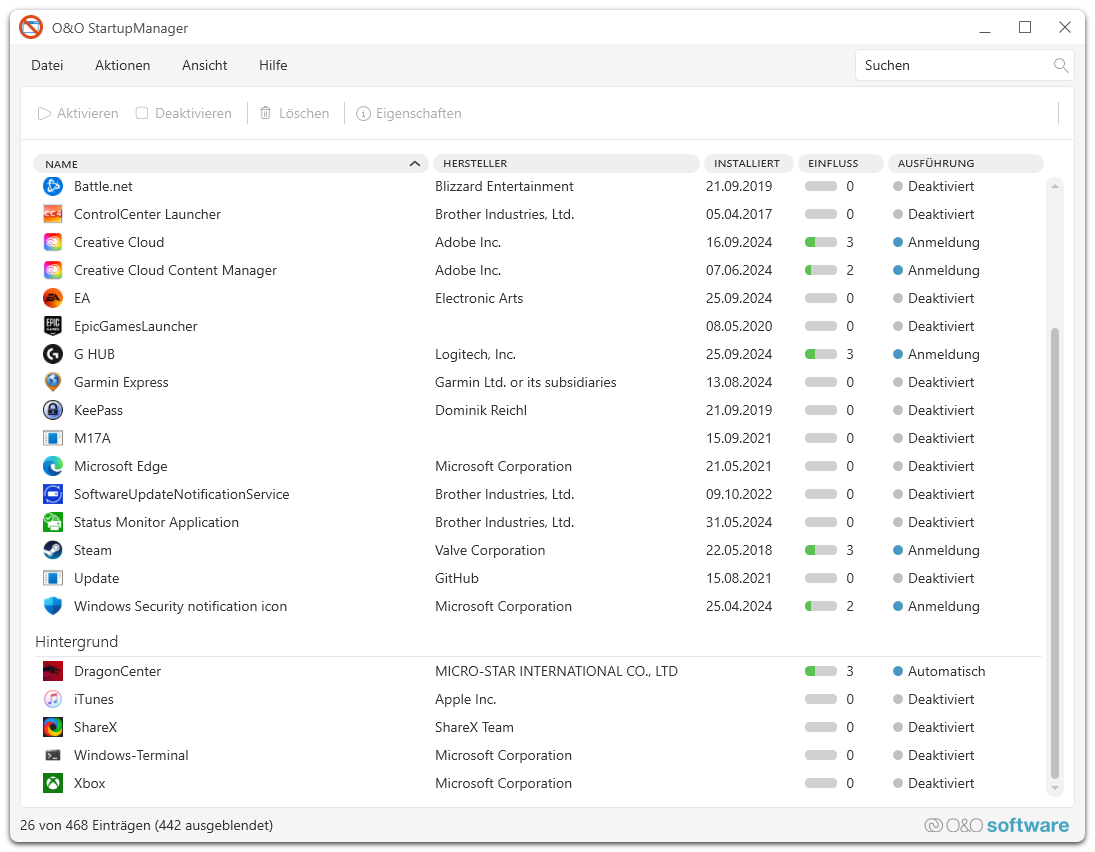Sort by the EINFLUSS column header
The height and width of the screenshot is (852, 1095).
click(x=839, y=163)
